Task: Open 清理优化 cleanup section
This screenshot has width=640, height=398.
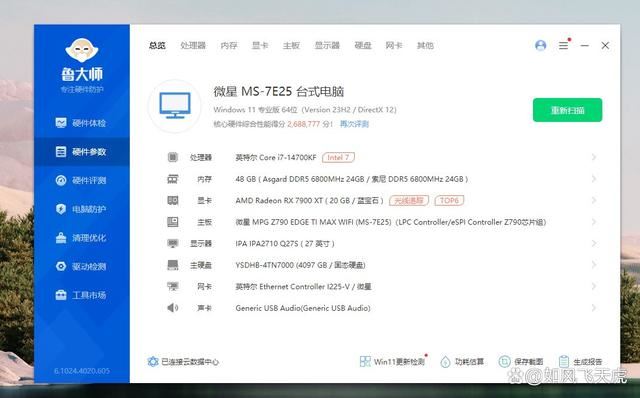Action: click(x=81, y=238)
